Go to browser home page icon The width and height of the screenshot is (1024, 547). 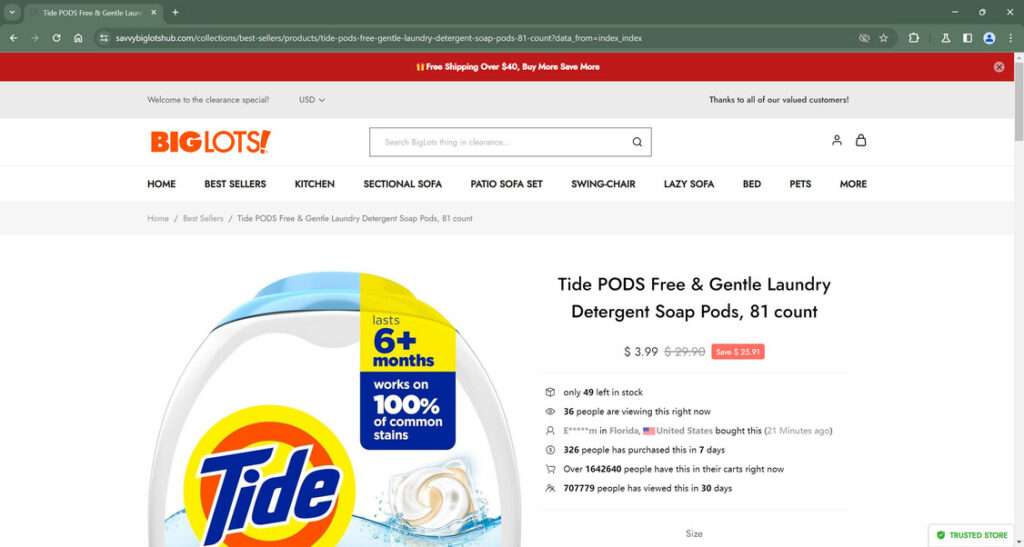[x=78, y=38]
